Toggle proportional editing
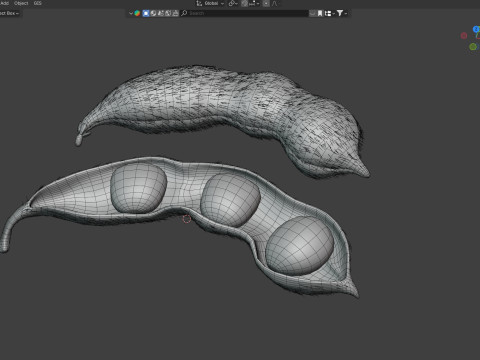The width and height of the screenshot is (480, 360). coord(266,3)
